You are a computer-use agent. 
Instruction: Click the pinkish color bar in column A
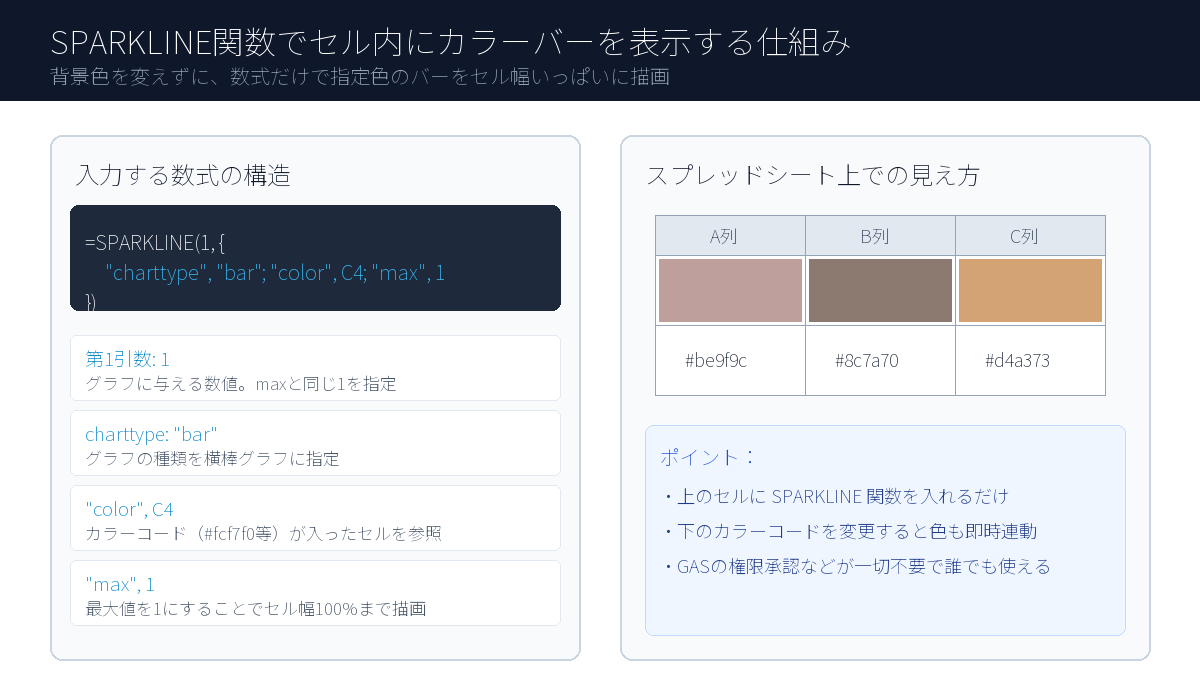730,290
